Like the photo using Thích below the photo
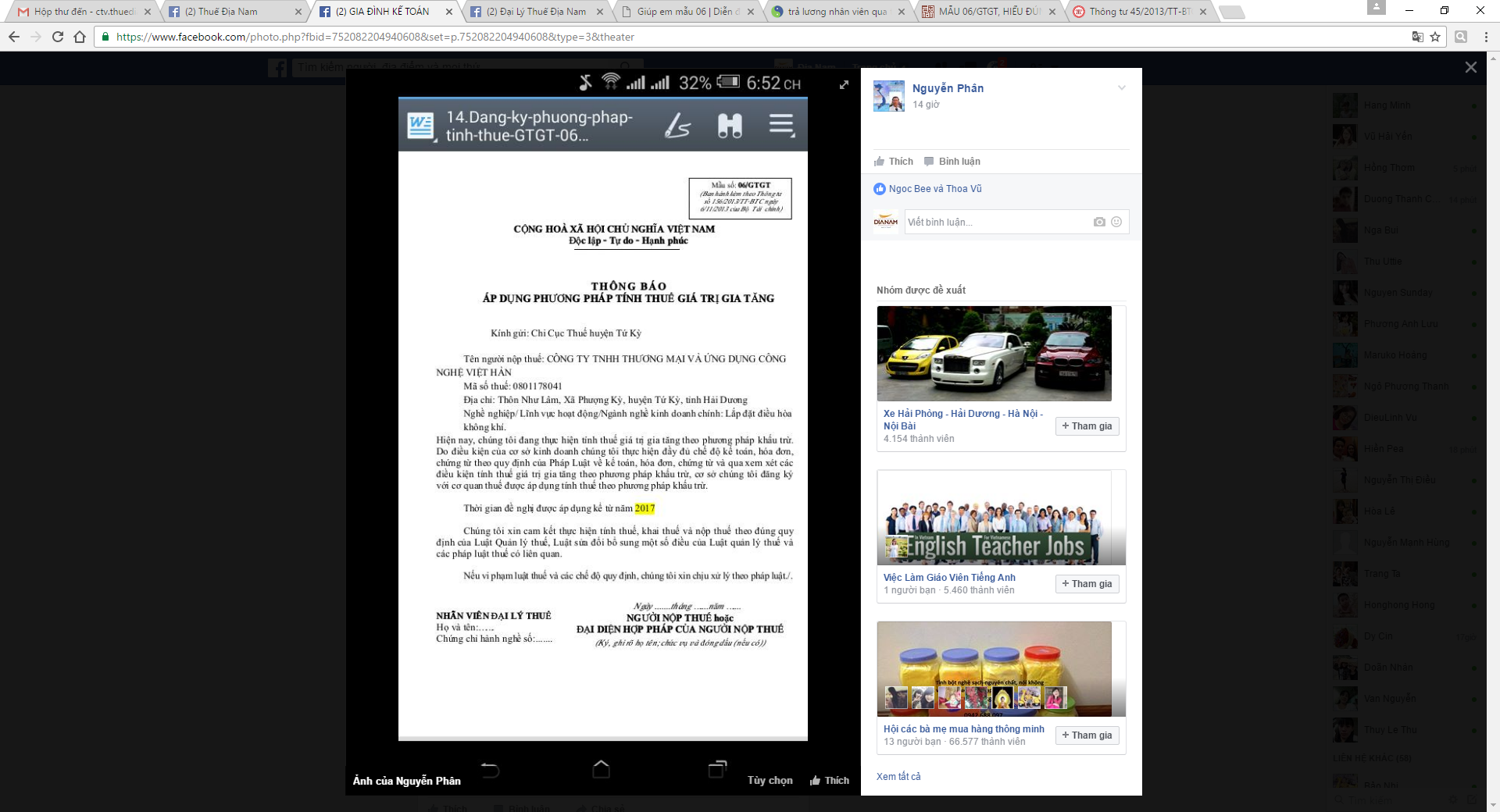 tap(830, 780)
